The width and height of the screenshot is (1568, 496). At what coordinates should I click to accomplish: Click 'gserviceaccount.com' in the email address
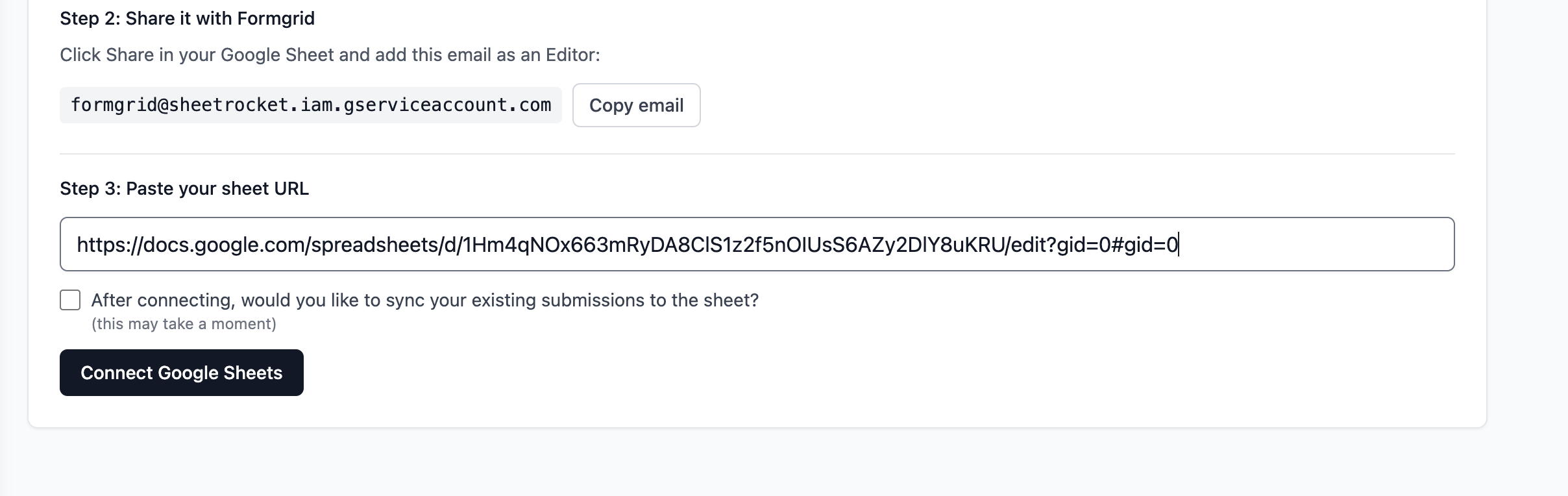click(x=447, y=105)
